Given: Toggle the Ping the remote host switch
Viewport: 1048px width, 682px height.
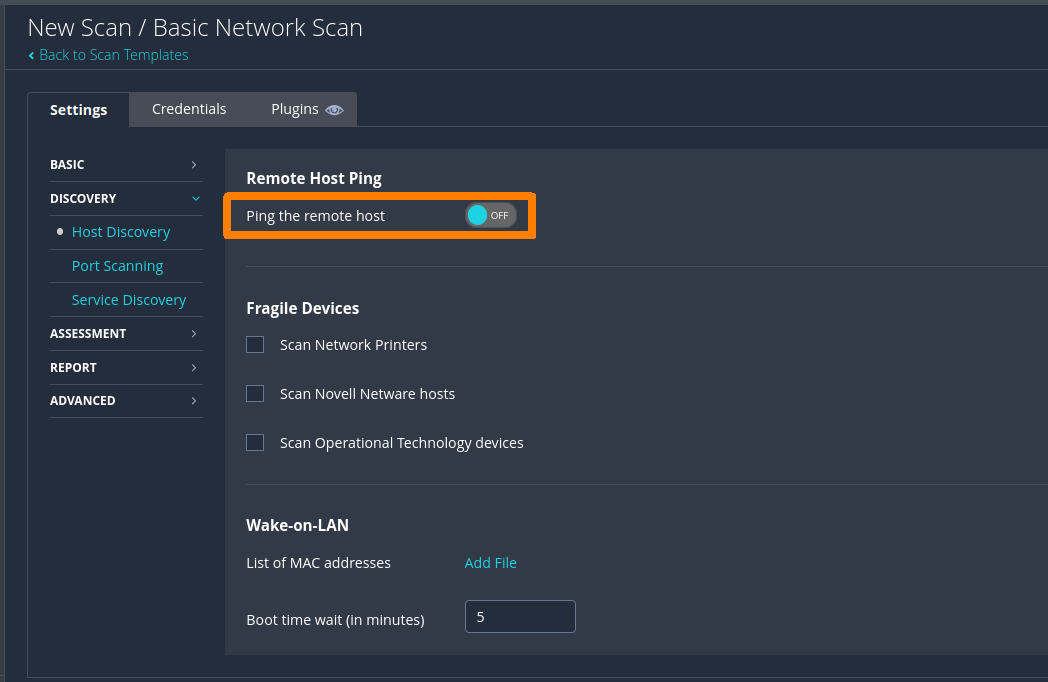Looking at the screenshot, I should (x=490, y=215).
